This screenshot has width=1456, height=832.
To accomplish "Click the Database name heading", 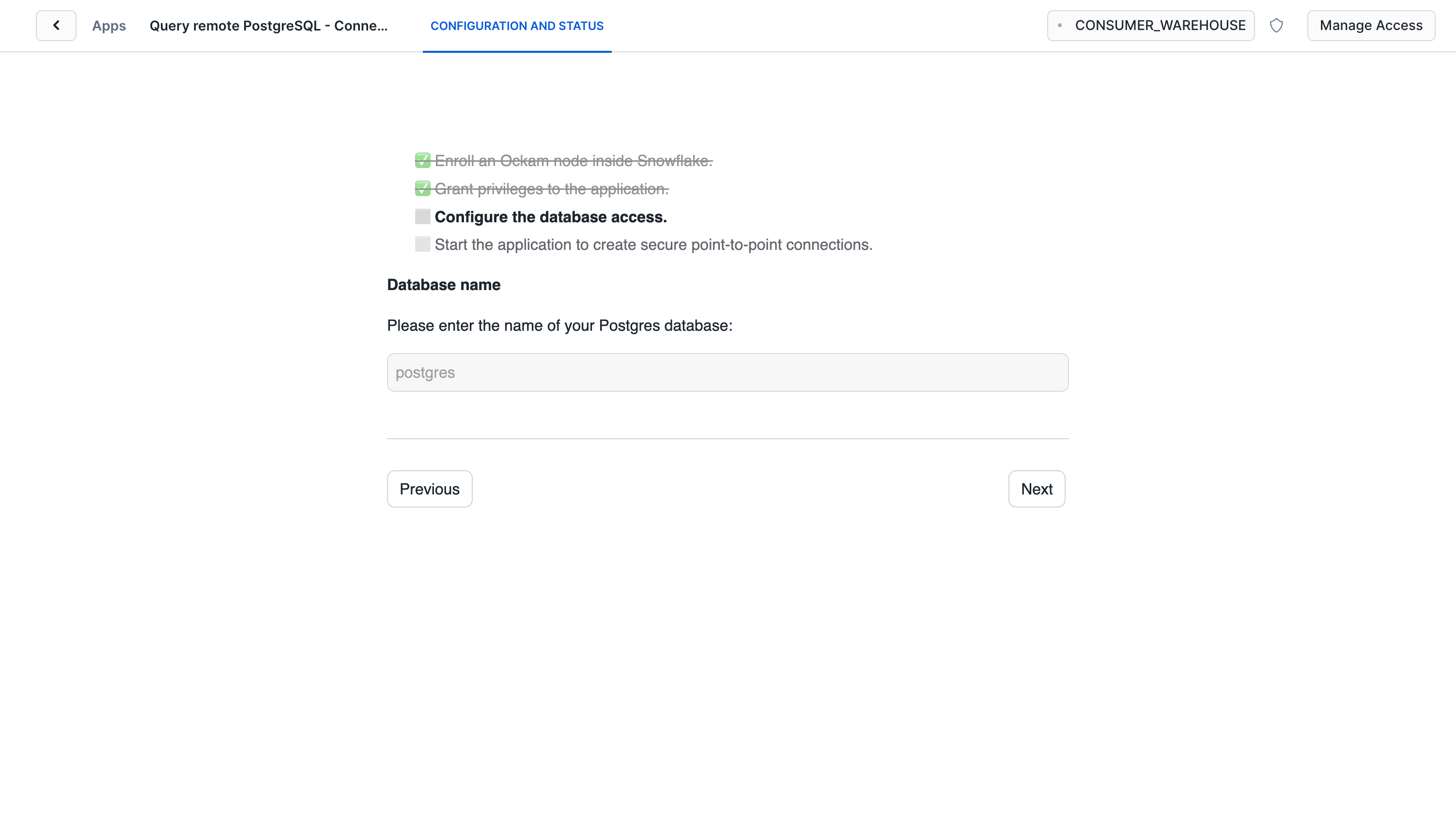I will [x=443, y=285].
